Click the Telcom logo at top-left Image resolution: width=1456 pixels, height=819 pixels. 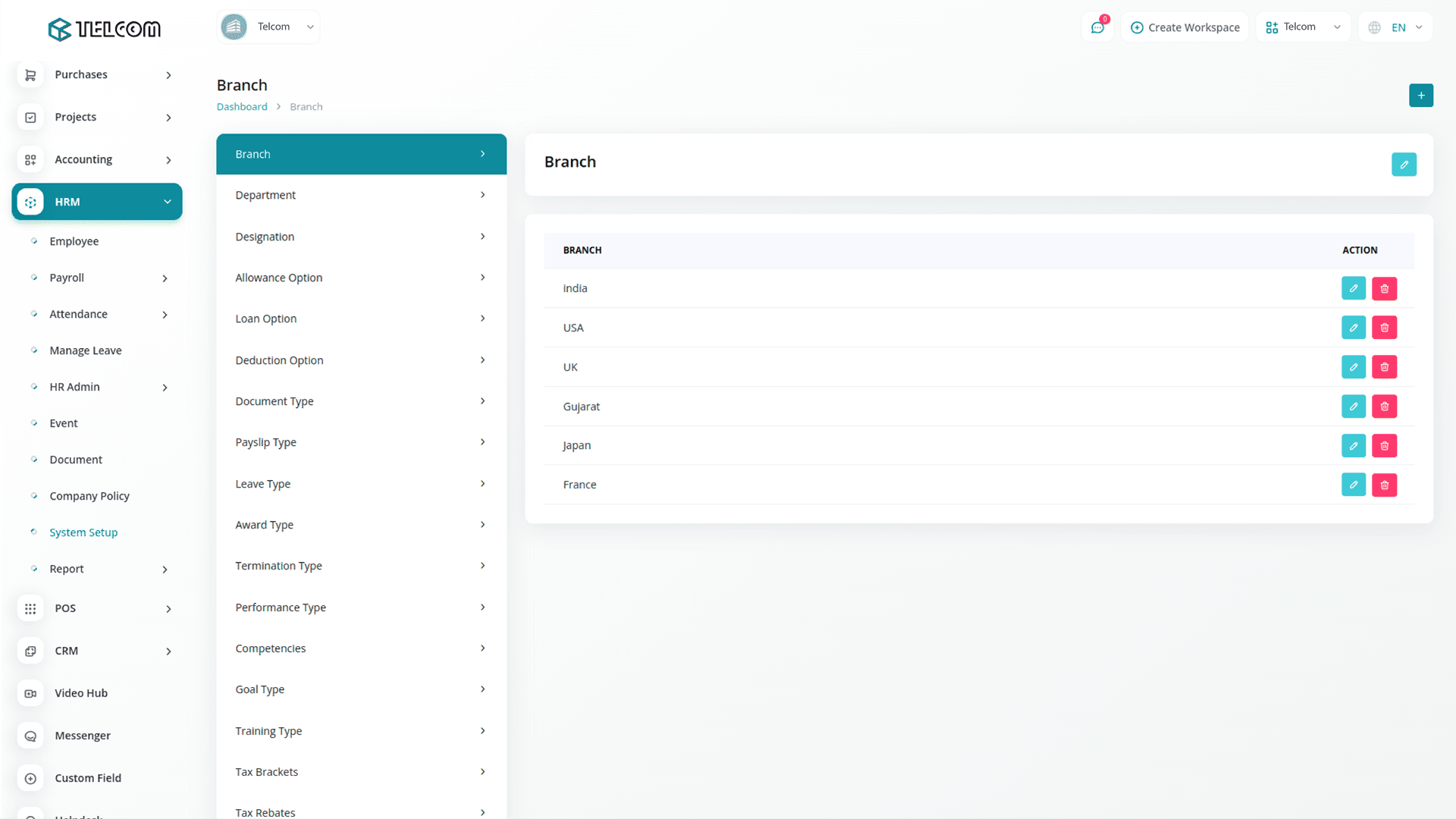coord(104,29)
